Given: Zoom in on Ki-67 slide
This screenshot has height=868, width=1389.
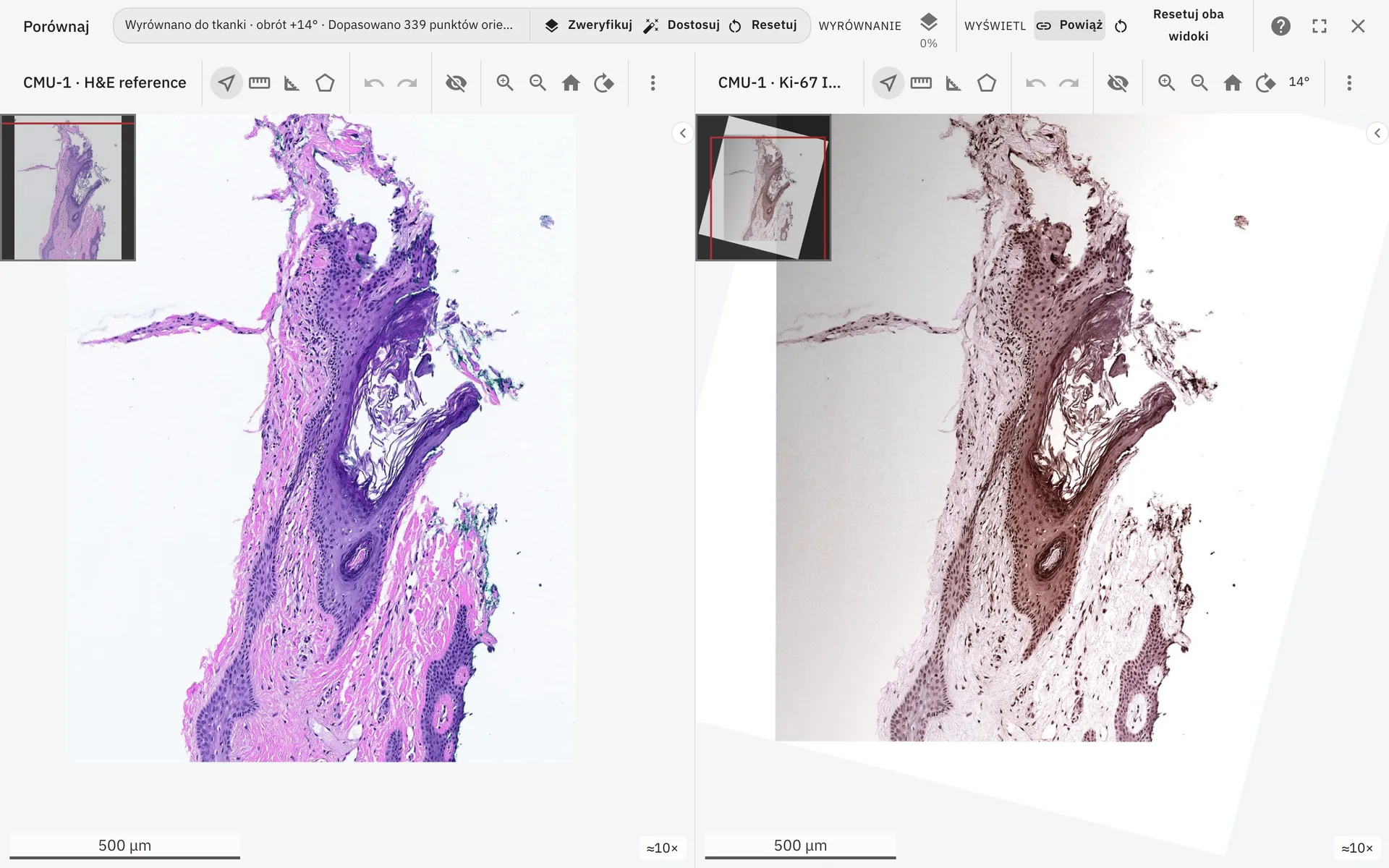Looking at the screenshot, I should tap(1167, 83).
